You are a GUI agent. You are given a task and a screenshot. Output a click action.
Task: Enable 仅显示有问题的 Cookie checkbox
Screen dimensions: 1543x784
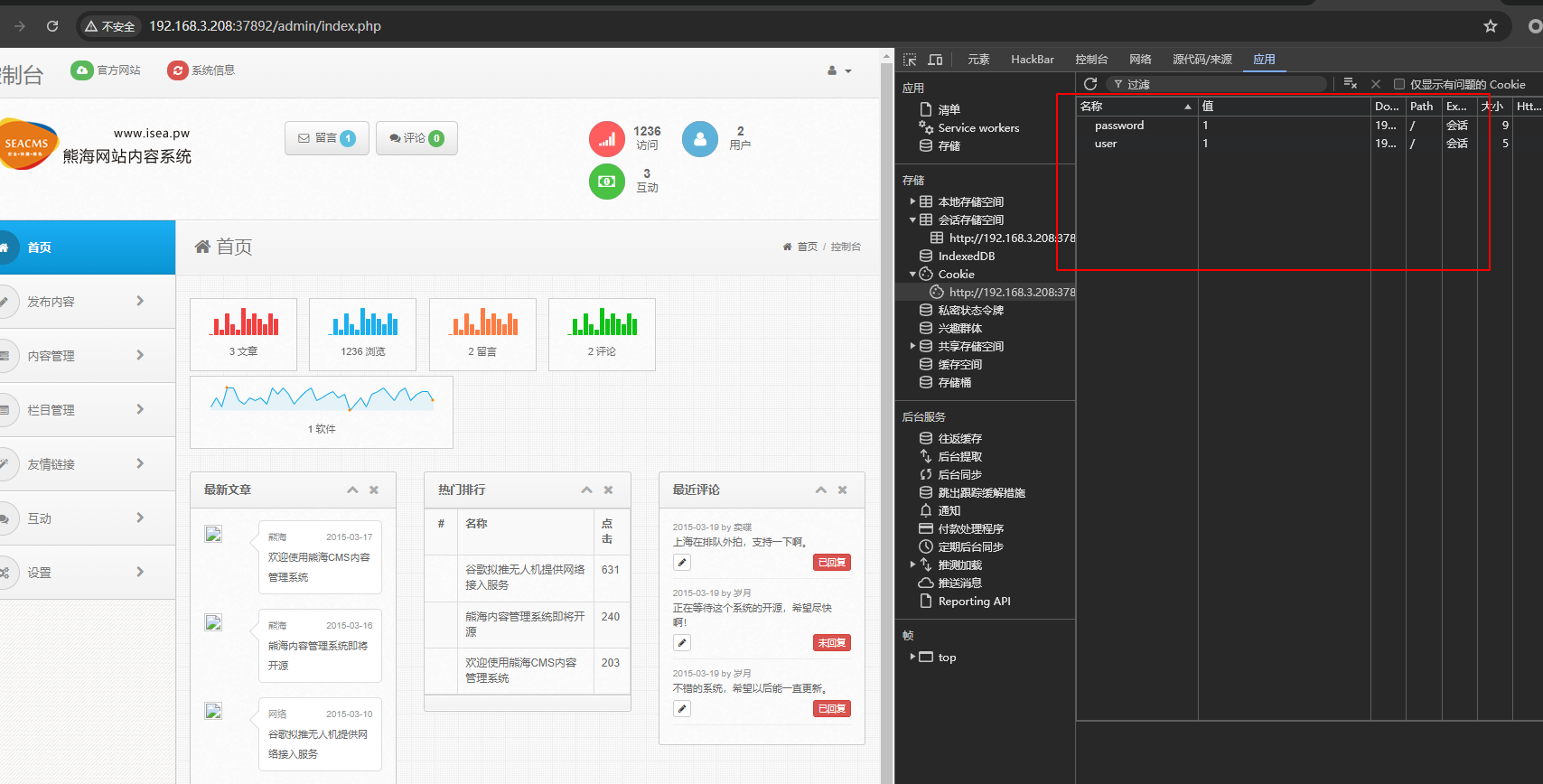coord(1399,84)
